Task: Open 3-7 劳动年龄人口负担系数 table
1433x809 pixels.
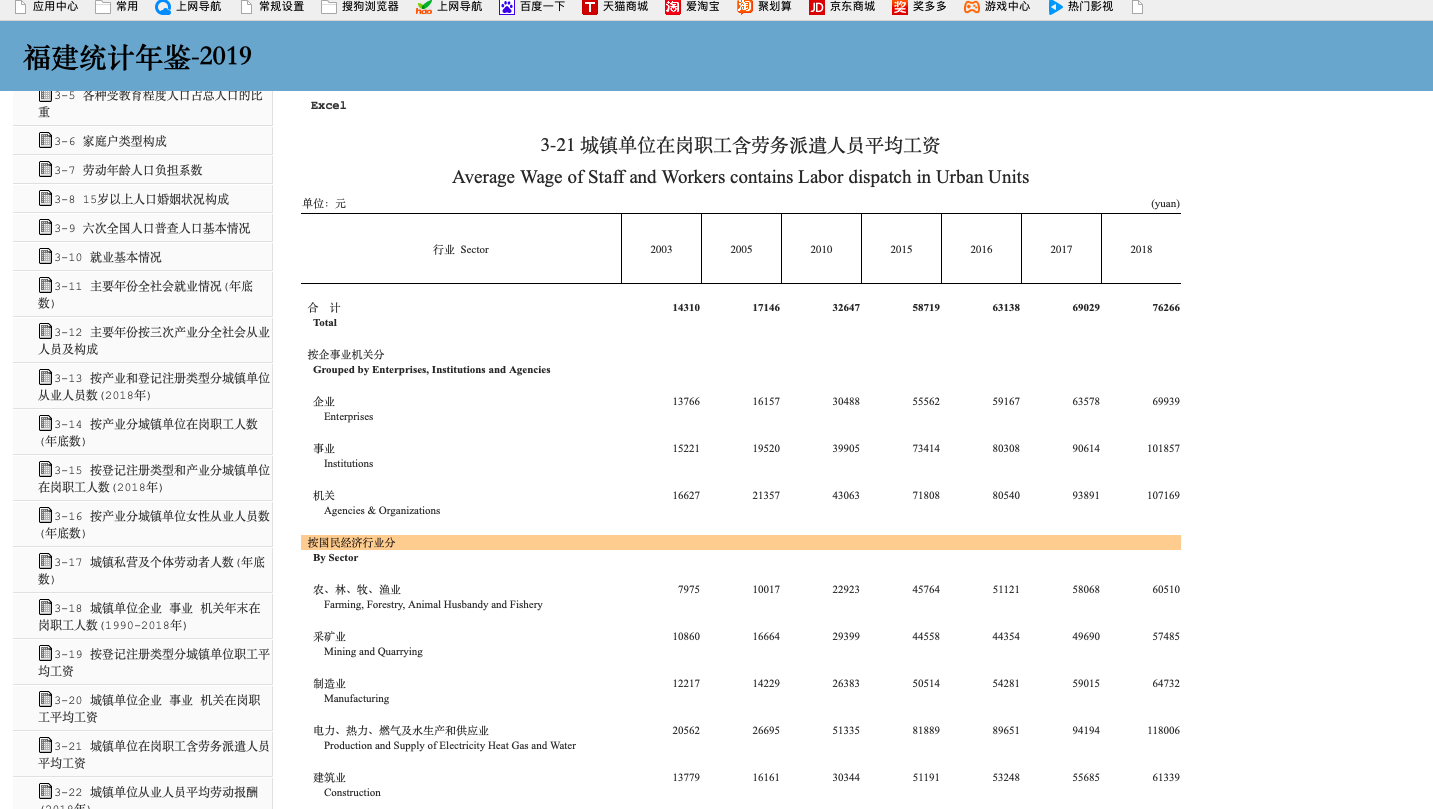Action: (129, 170)
